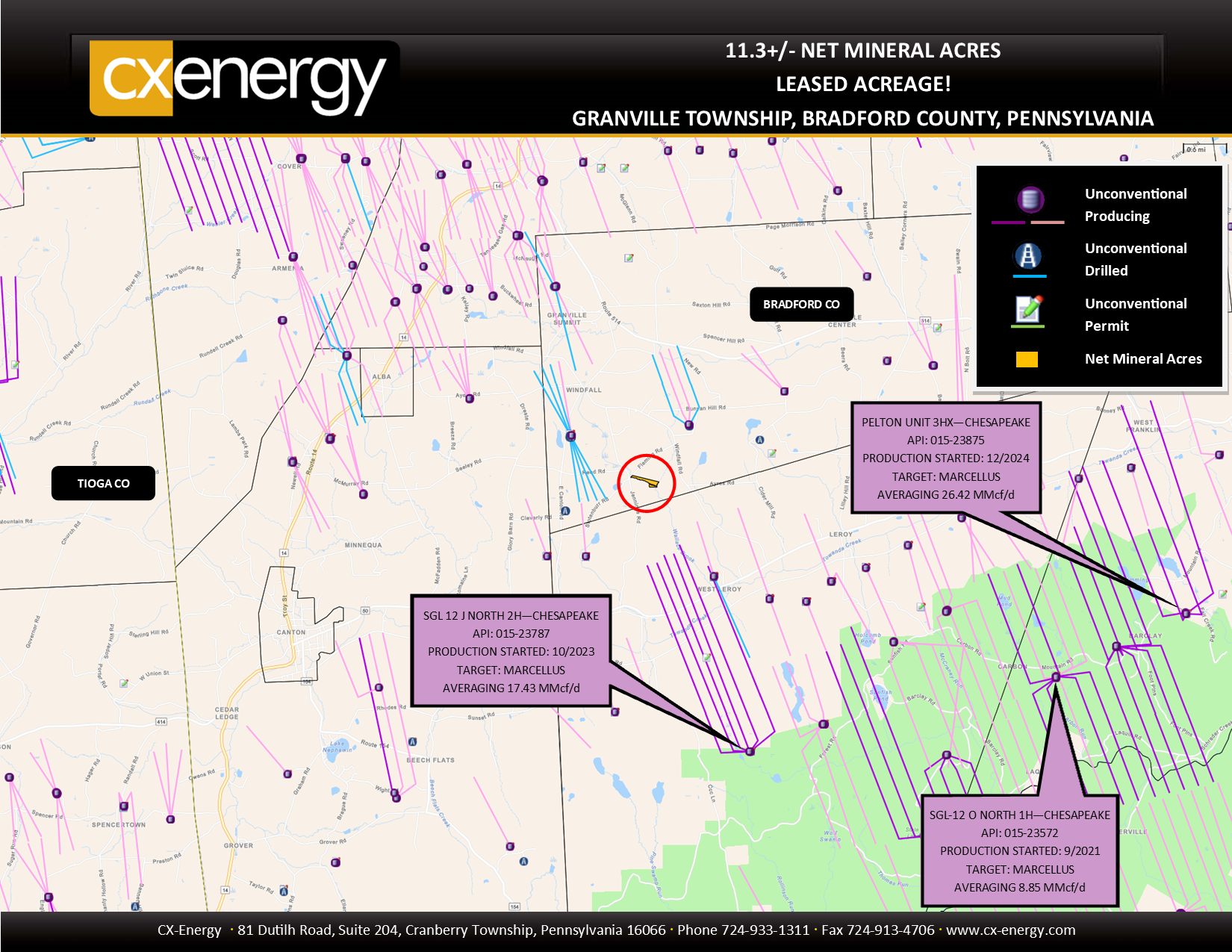Viewport: 1232px width, 952px height.
Task: Click the phone number 724-933-1311
Action: [x=765, y=930]
